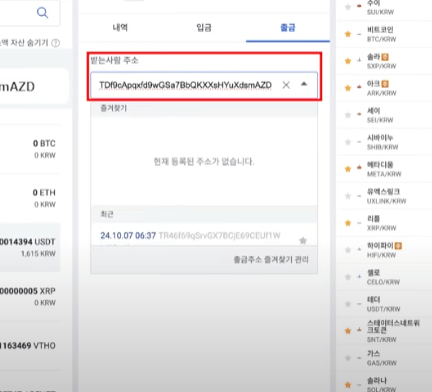Select the 유엑스링크 UXLINK/KRW market
432x392 pixels.
(x=384, y=196)
